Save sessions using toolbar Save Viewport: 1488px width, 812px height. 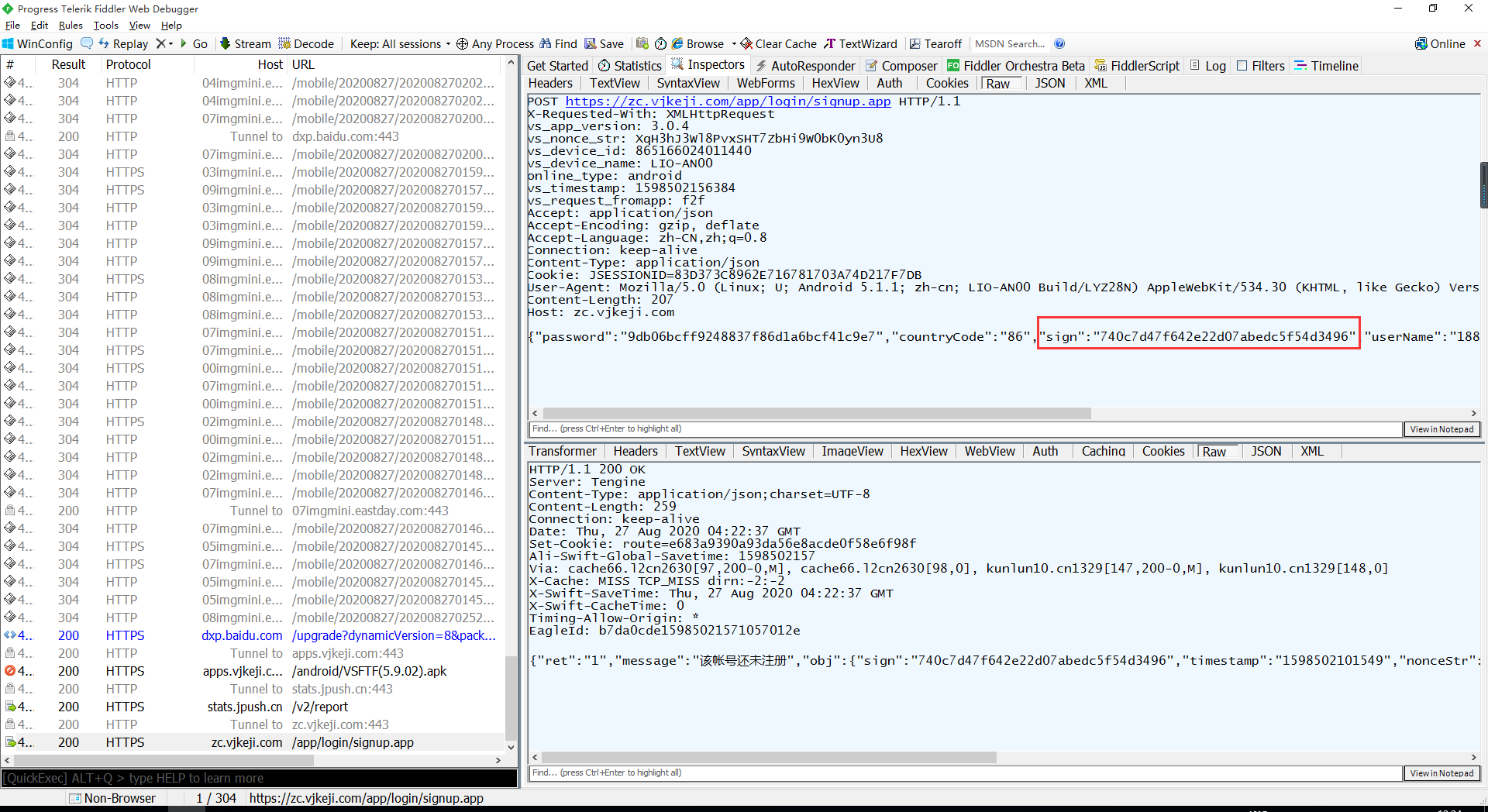click(x=604, y=44)
